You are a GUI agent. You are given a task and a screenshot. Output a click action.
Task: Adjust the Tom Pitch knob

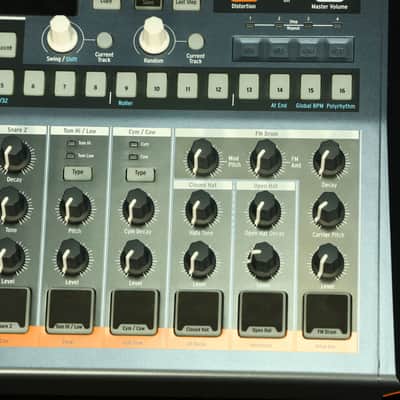click(x=75, y=206)
